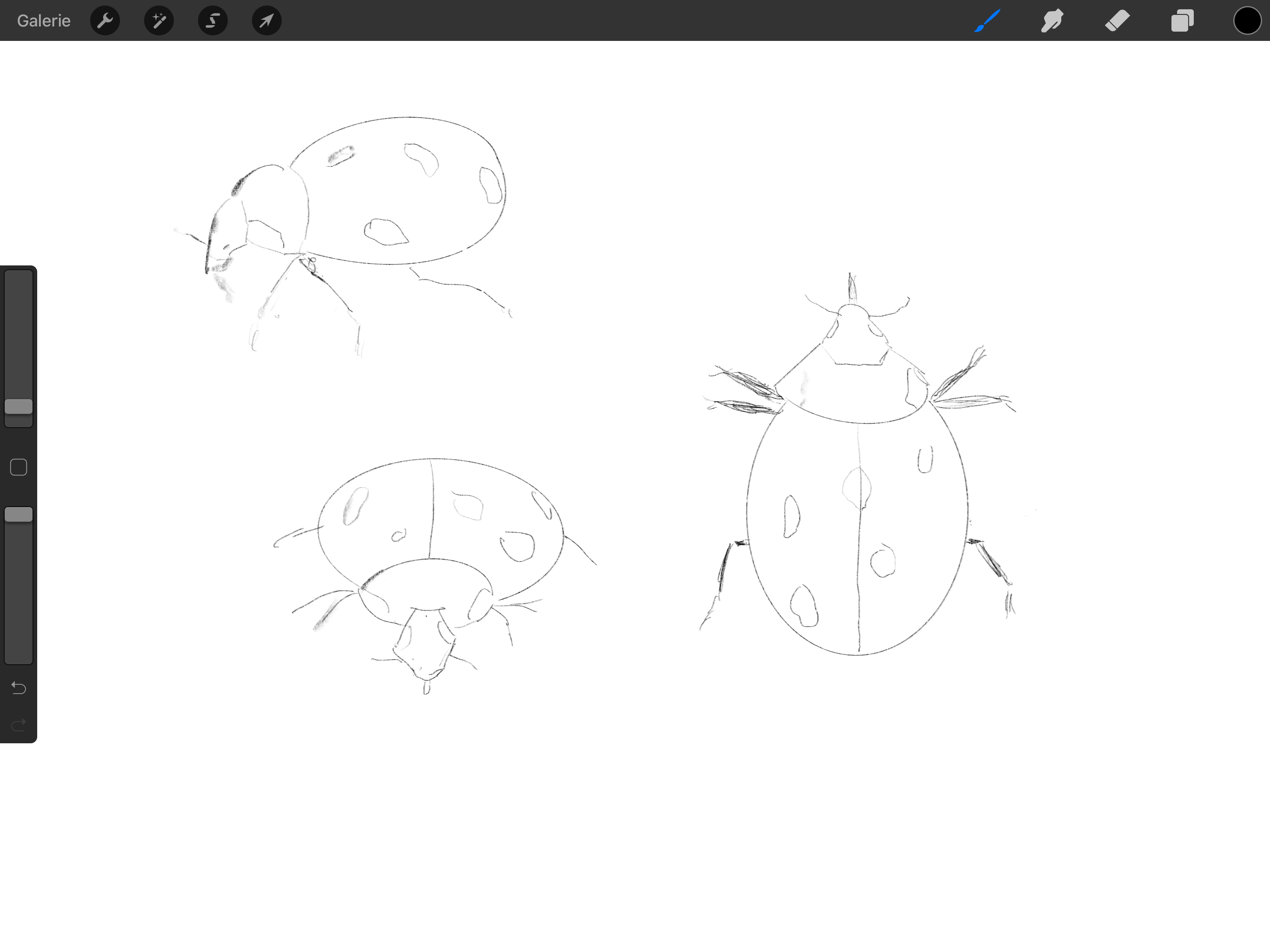Screen dimensions: 1270x952
Task: Click the Redo arrow in sidebar
Action: tap(19, 725)
